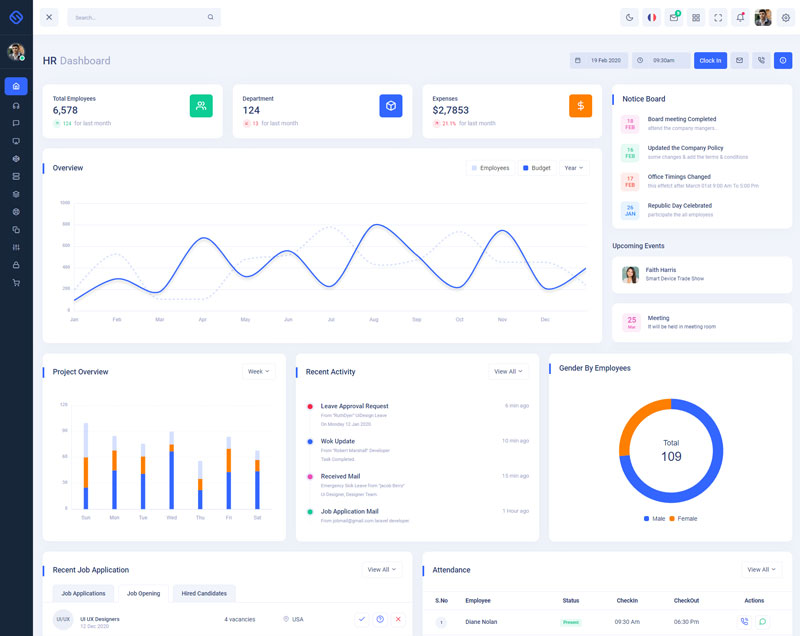800x636 pixels.
Task: Click into the Search input field
Action: 140,17
